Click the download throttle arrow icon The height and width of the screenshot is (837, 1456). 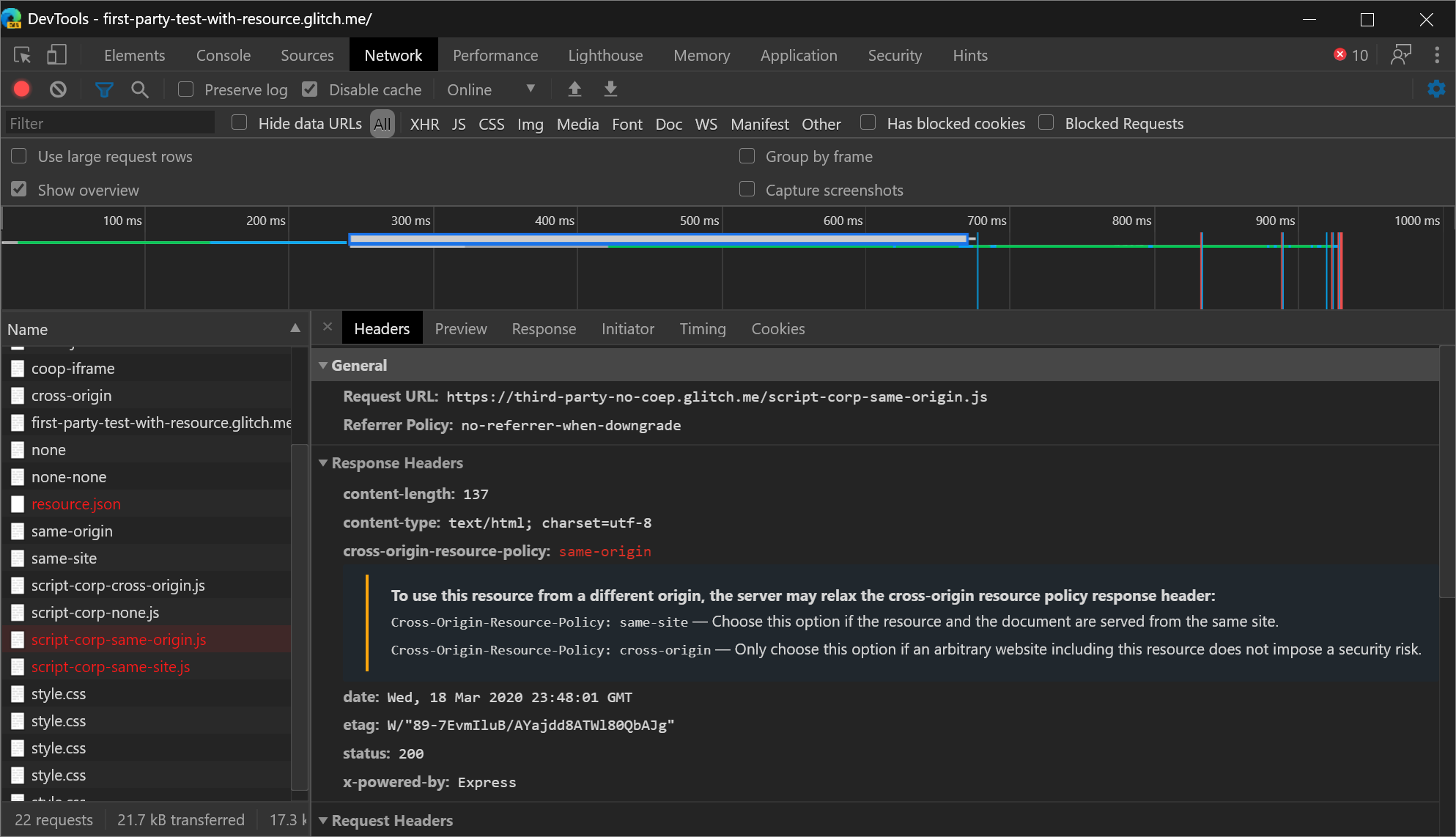coord(610,89)
